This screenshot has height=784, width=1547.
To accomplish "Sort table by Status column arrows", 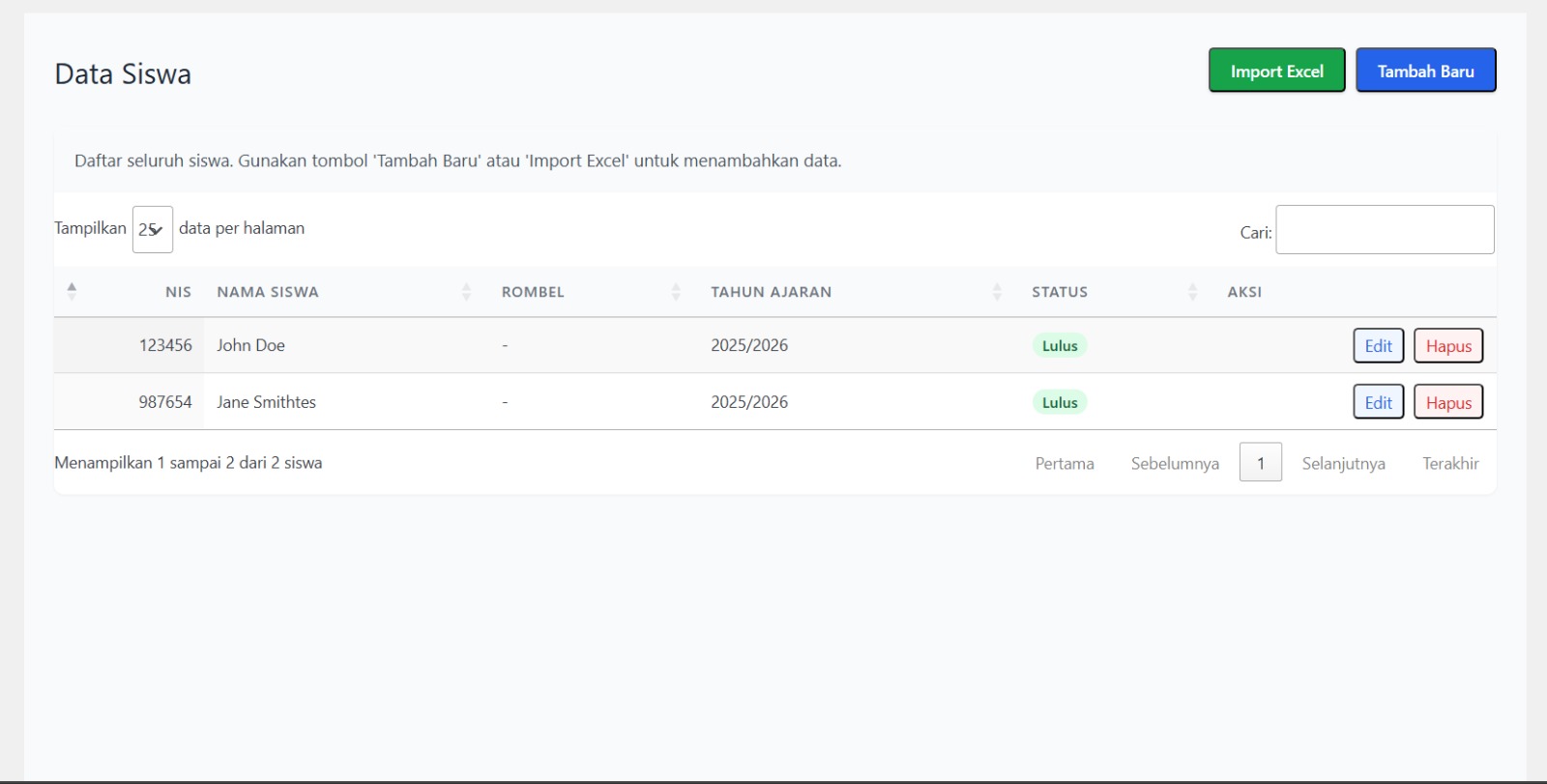I will [1192, 292].
